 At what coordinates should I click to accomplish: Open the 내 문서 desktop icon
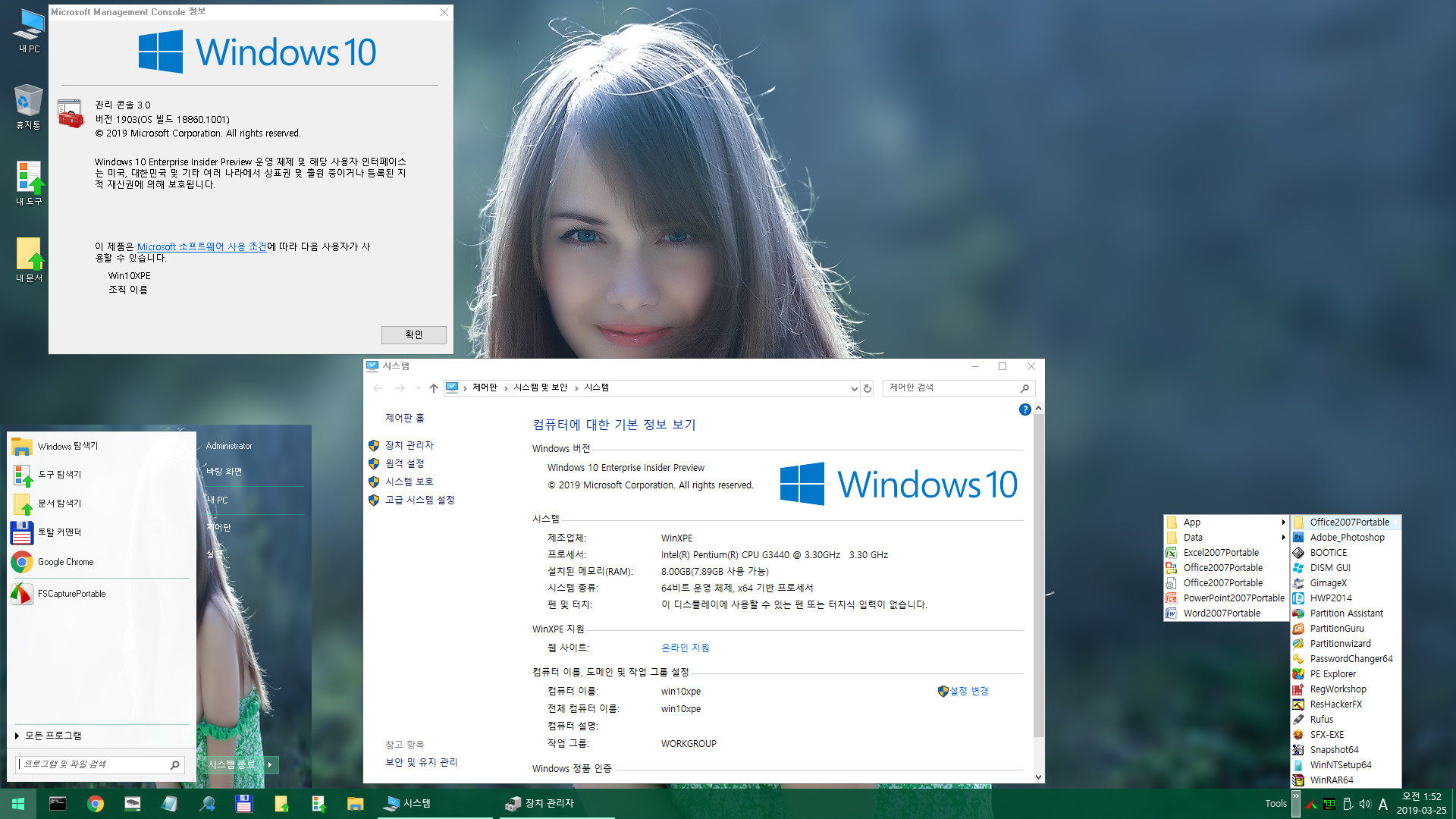29,260
